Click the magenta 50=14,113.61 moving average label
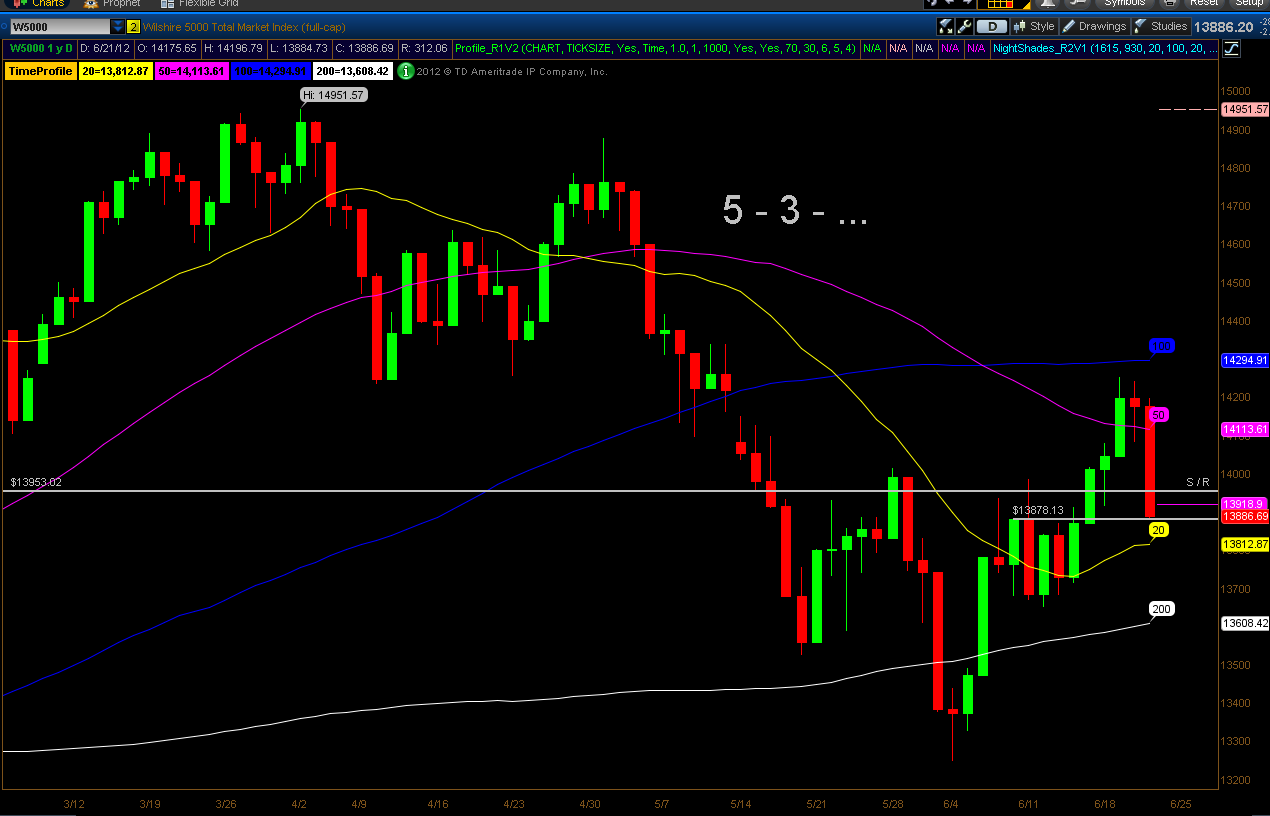 pos(194,71)
